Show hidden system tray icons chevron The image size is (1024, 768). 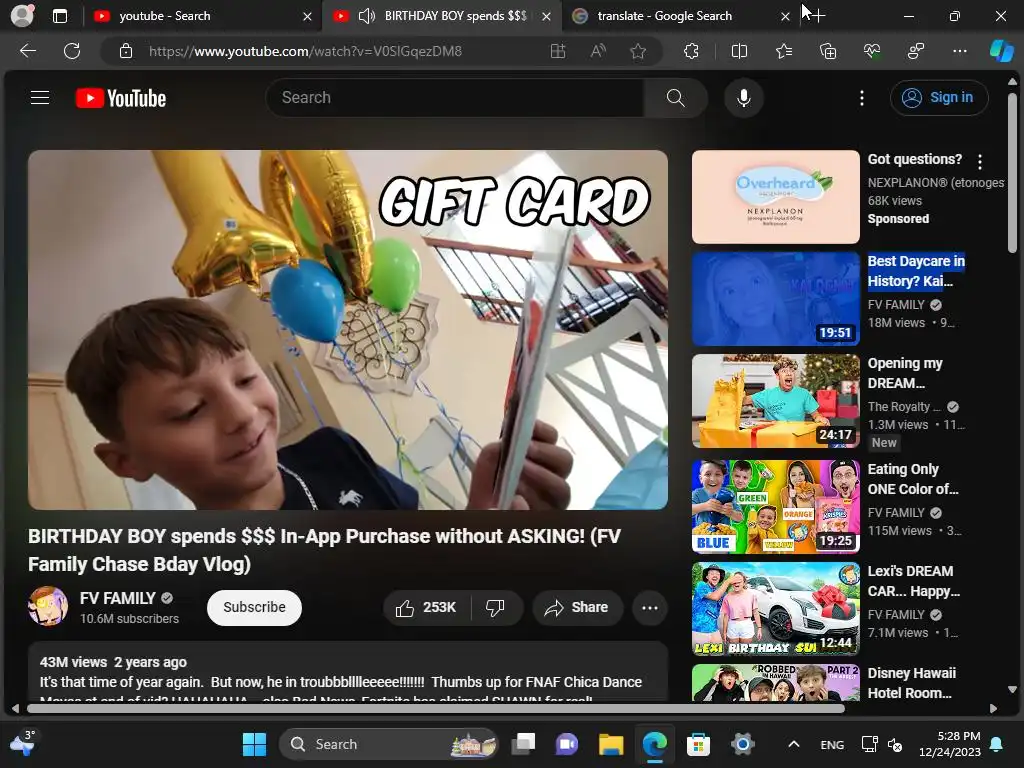(793, 744)
